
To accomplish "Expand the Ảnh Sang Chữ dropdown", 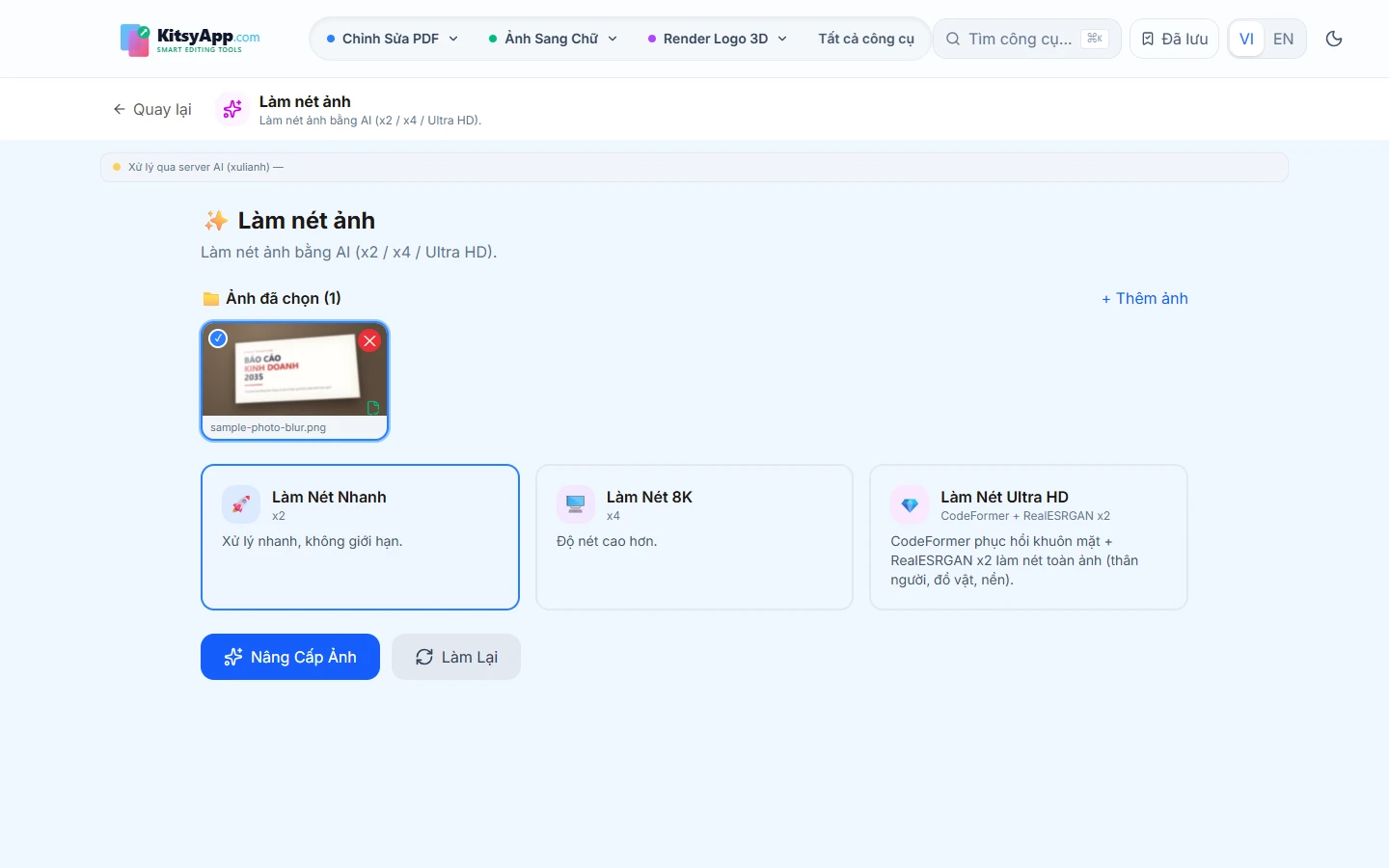I will coord(553,39).
